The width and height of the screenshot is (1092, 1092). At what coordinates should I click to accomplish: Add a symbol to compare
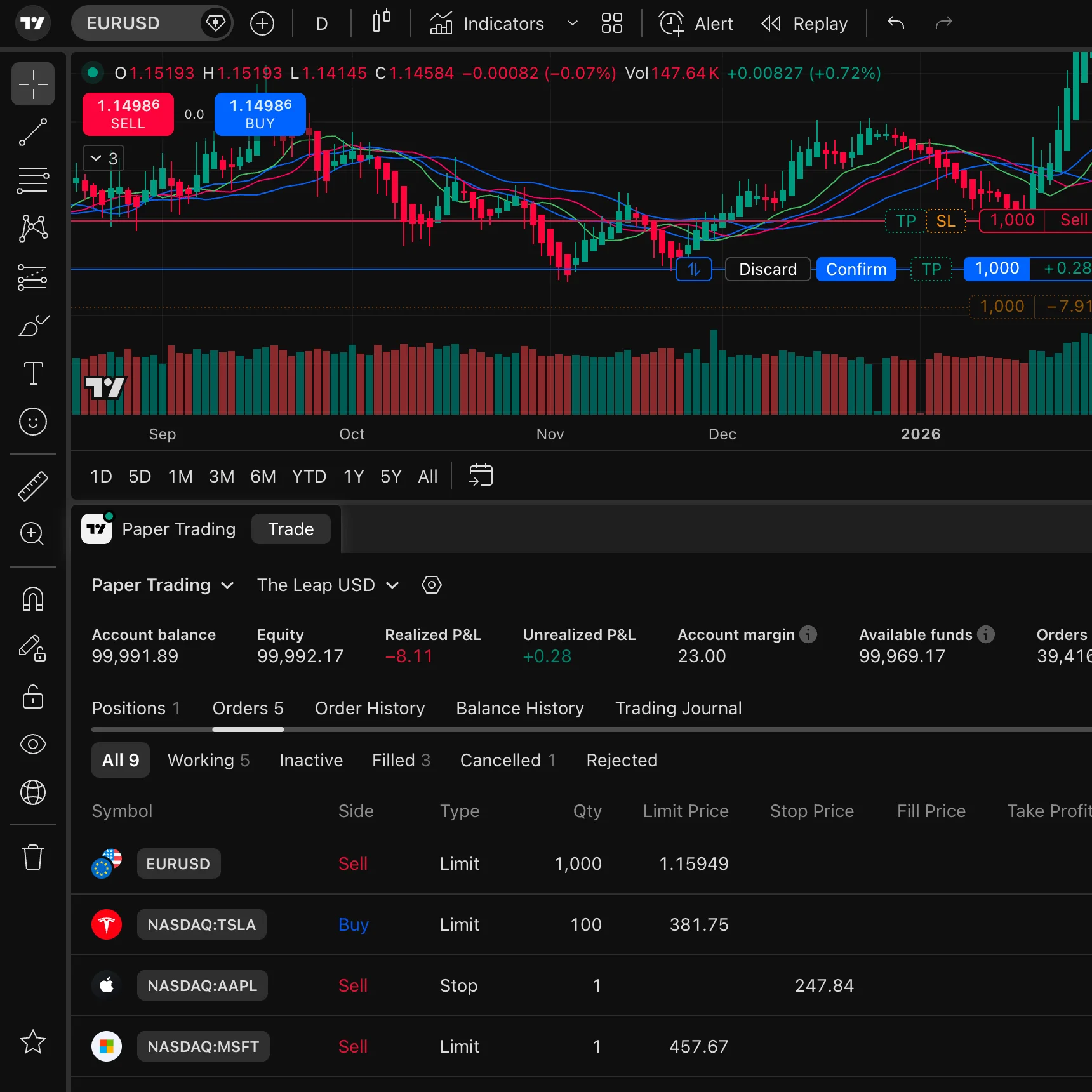(x=262, y=24)
